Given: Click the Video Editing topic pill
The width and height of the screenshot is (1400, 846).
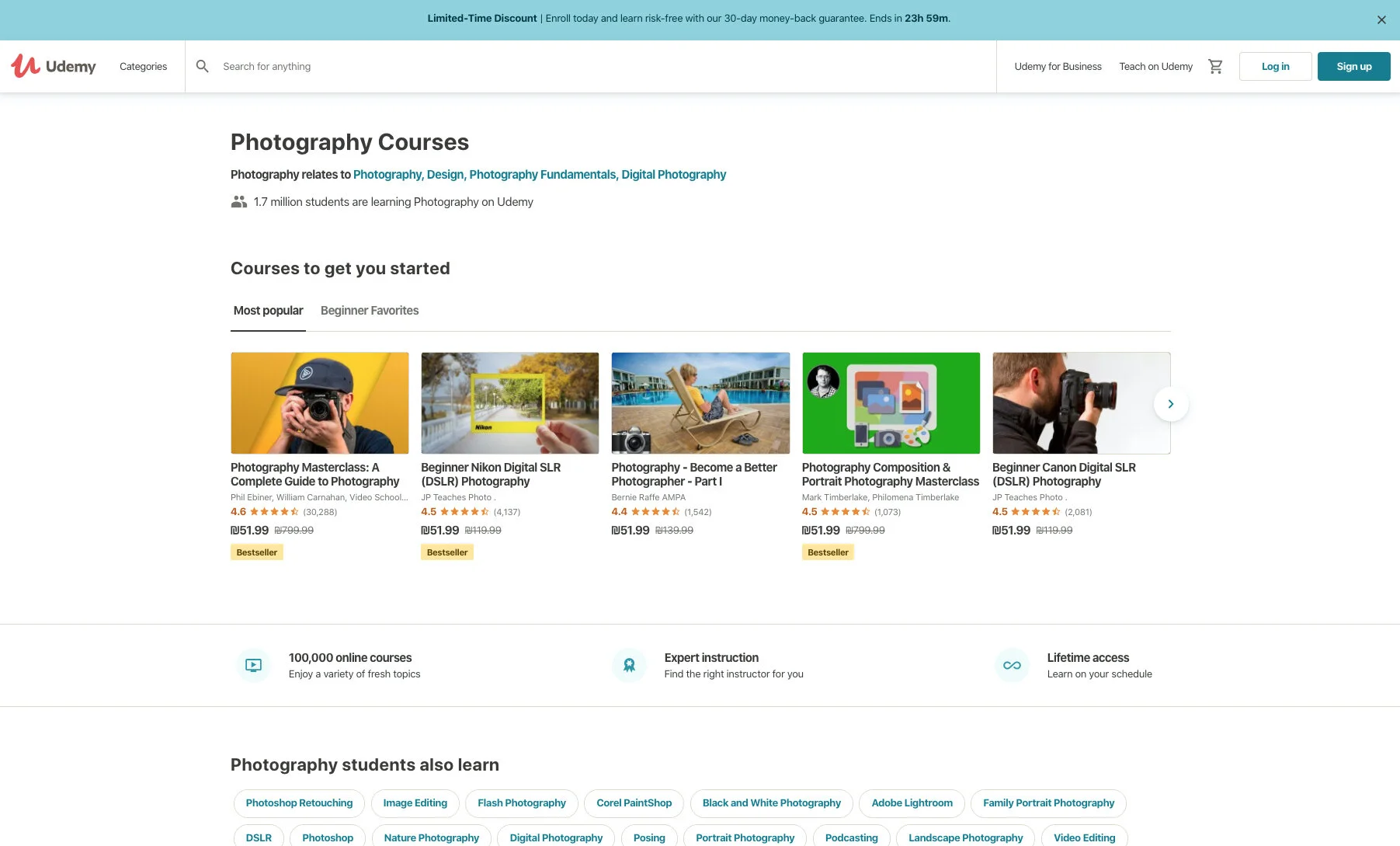Looking at the screenshot, I should 1084,837.
